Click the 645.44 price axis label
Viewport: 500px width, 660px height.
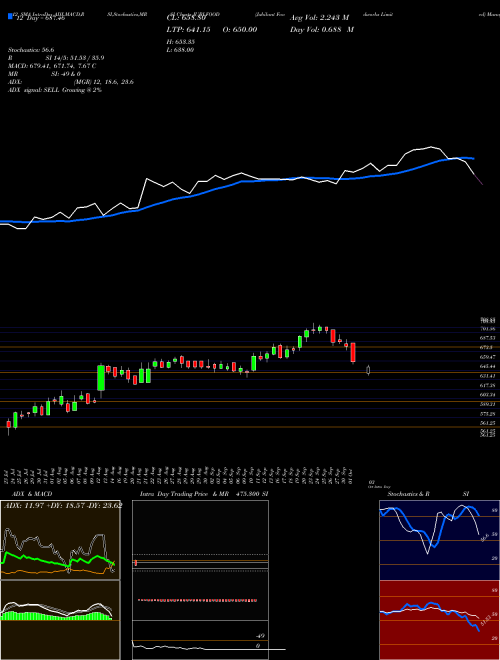pyautogui.click(x=487, y=366)
